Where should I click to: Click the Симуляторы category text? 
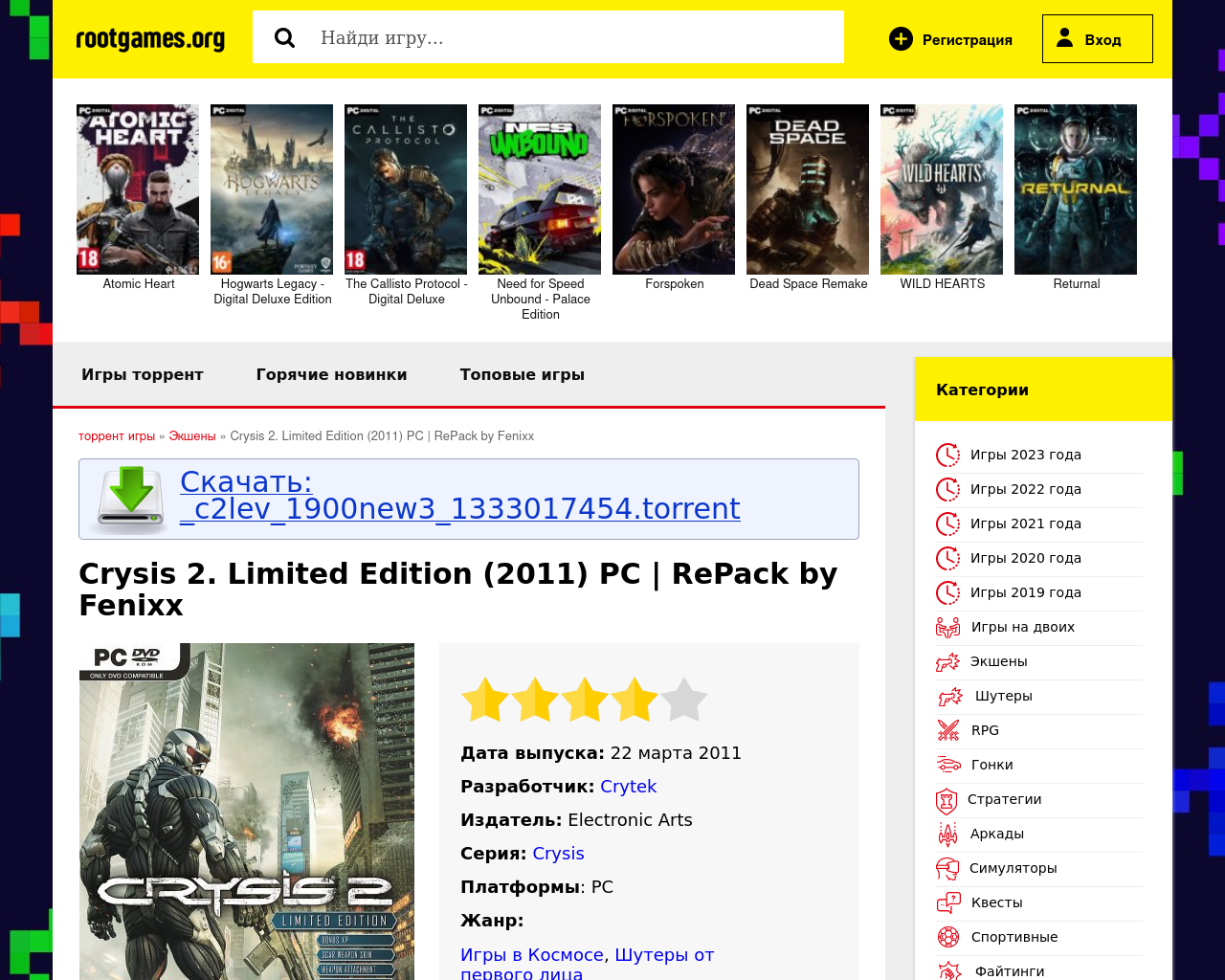pyautogui.click(x=1013, y=868)
